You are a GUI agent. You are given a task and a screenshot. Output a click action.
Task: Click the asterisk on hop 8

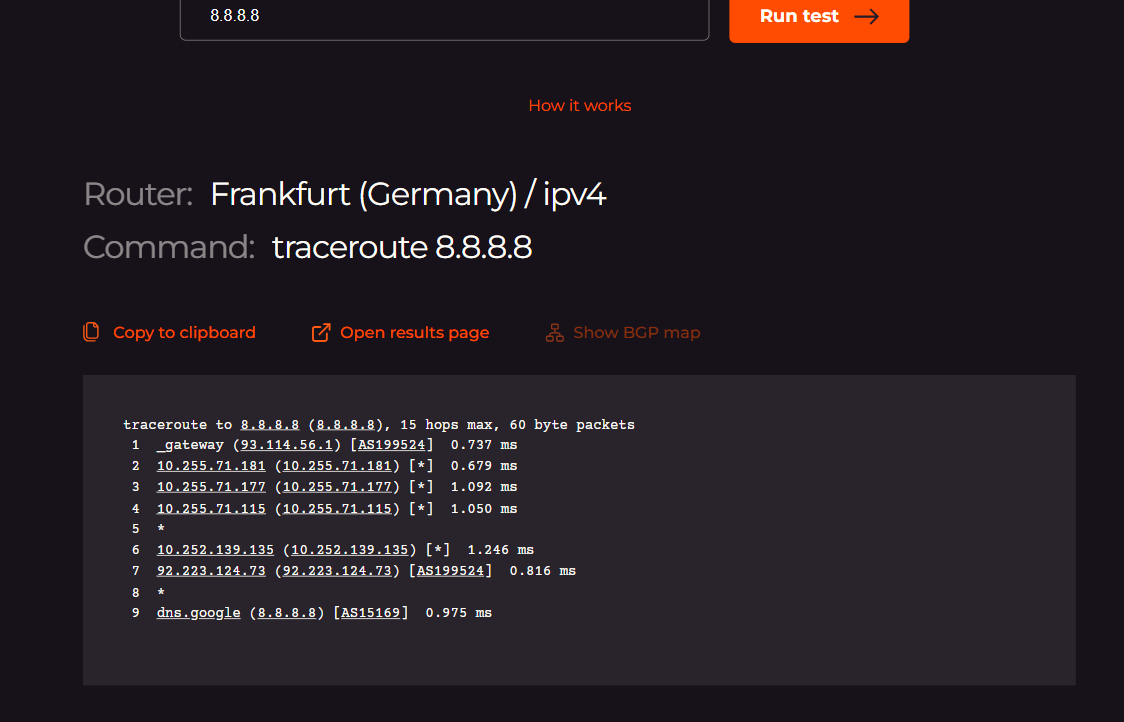(161, 593)
